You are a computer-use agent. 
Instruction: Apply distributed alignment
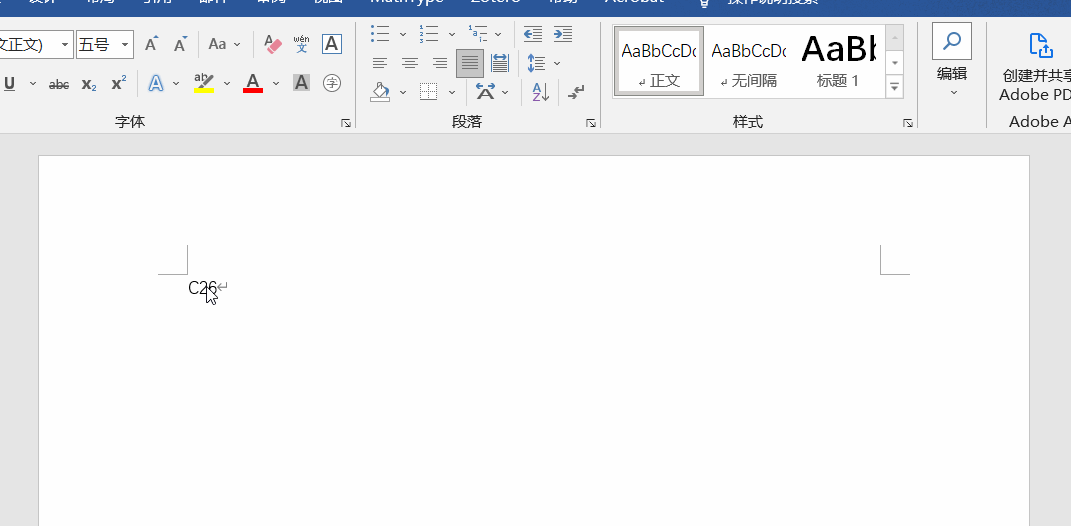500,64
